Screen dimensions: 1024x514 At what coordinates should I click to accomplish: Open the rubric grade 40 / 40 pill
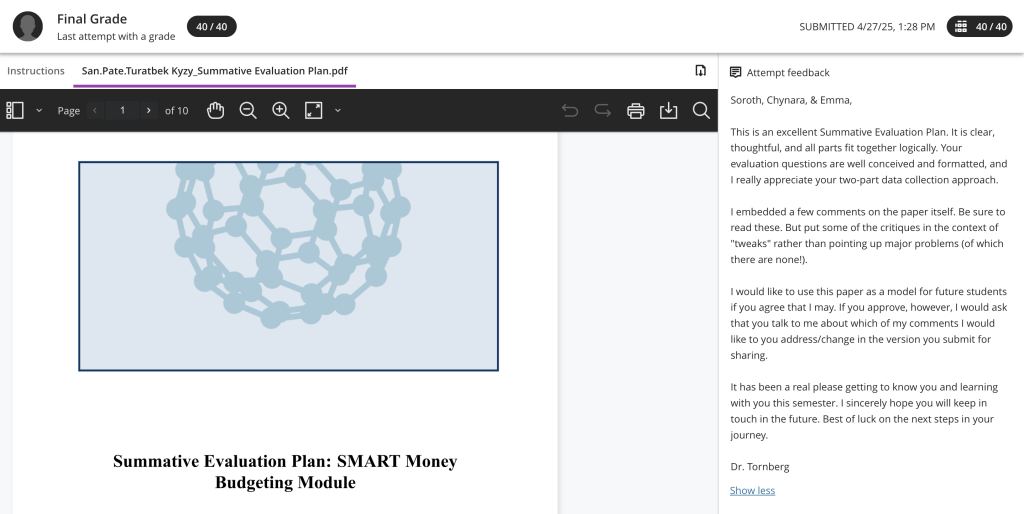click(x=979, y=26)
